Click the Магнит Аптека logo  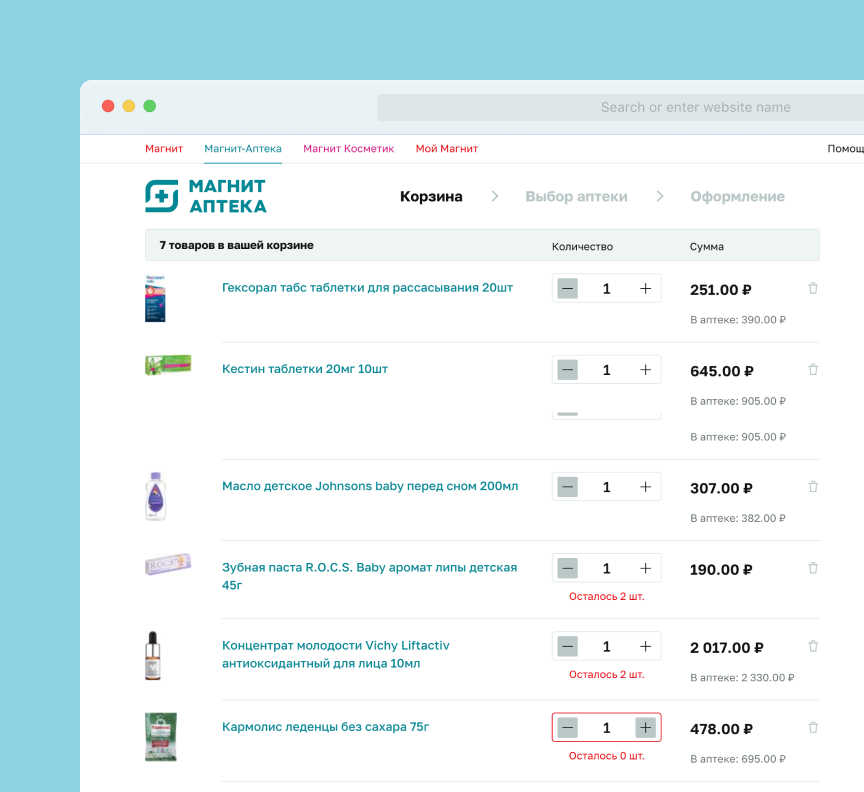[x=206, y=197]
